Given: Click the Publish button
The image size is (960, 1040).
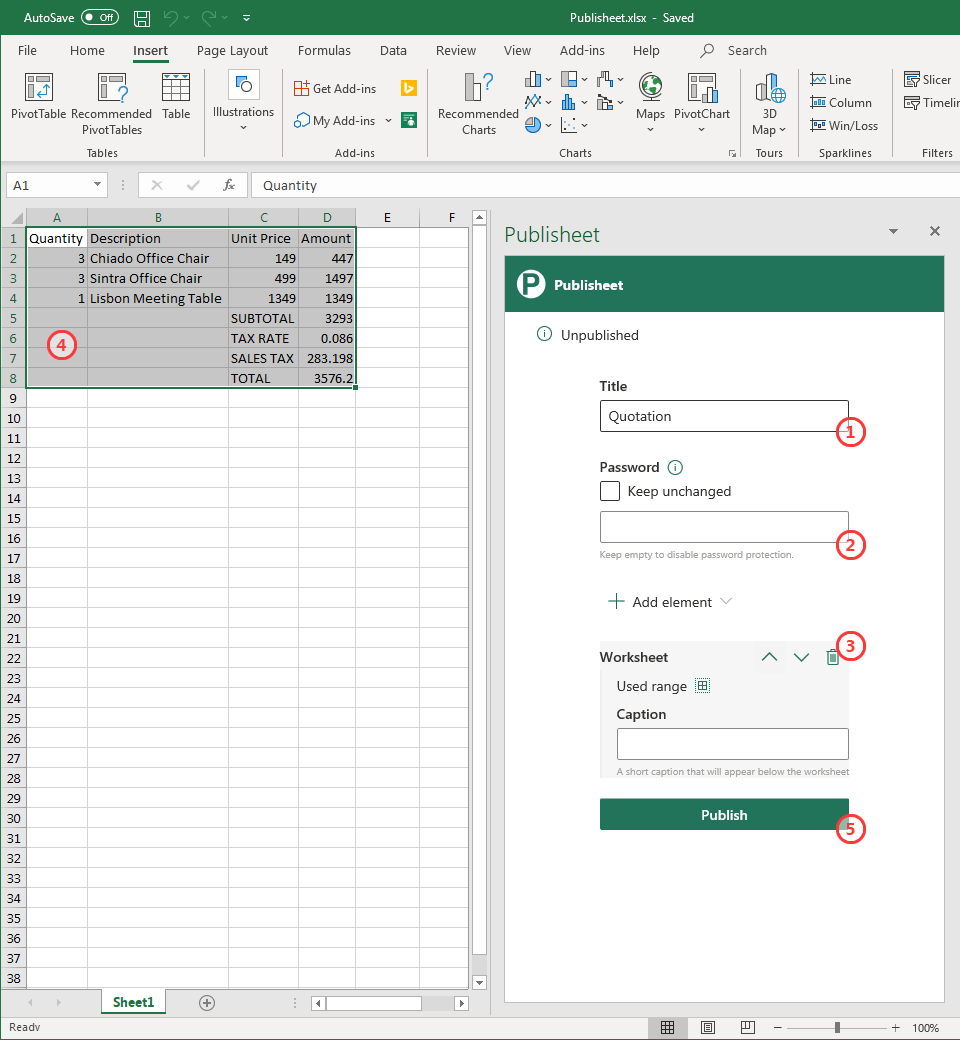Looking at the screenshot, I should pos(724,814).
